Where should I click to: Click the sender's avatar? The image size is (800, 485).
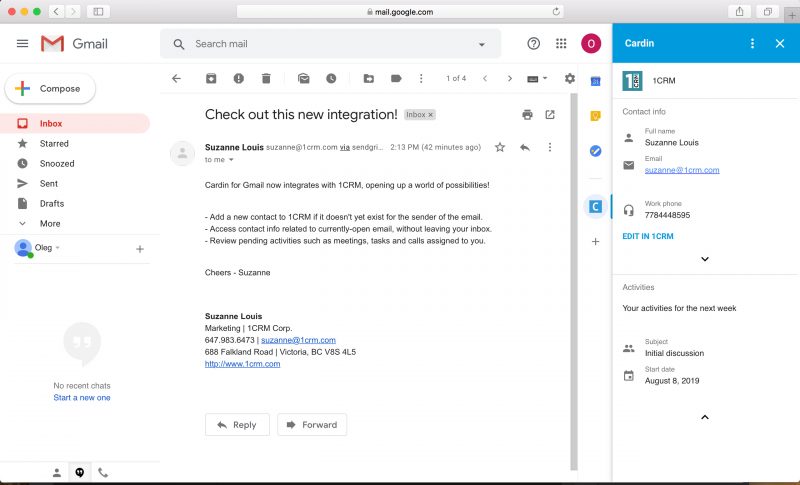(182, 153)
